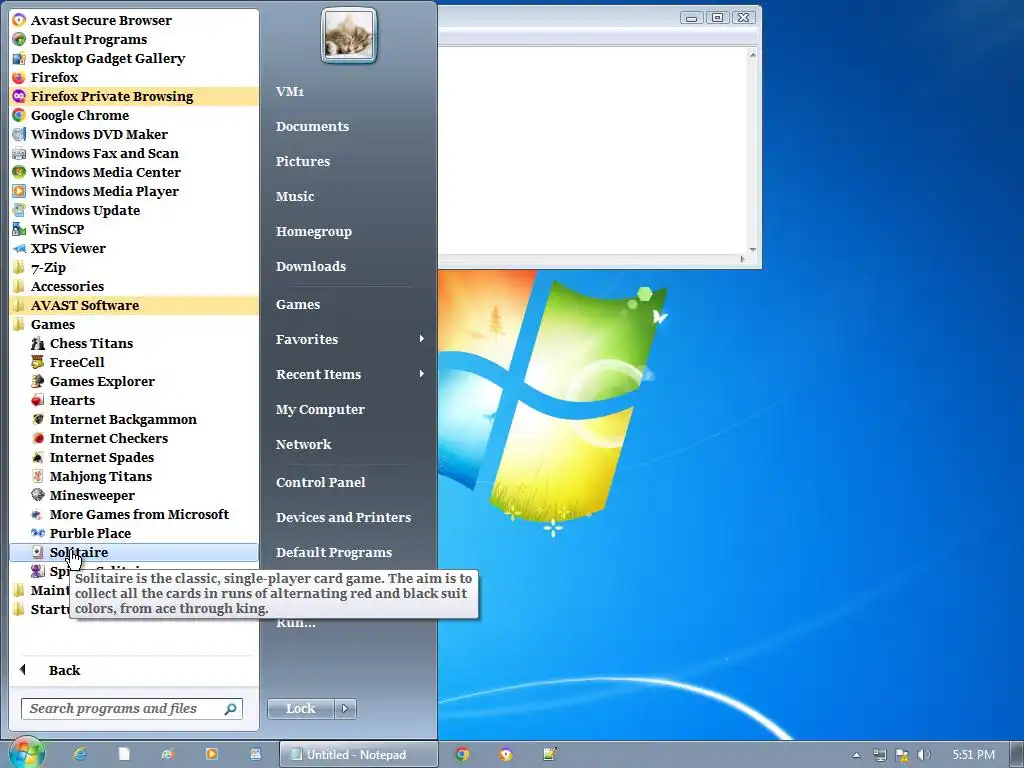Launch Windows Media Center
This screenshot has width=1024, height=768.
(134, 172)
